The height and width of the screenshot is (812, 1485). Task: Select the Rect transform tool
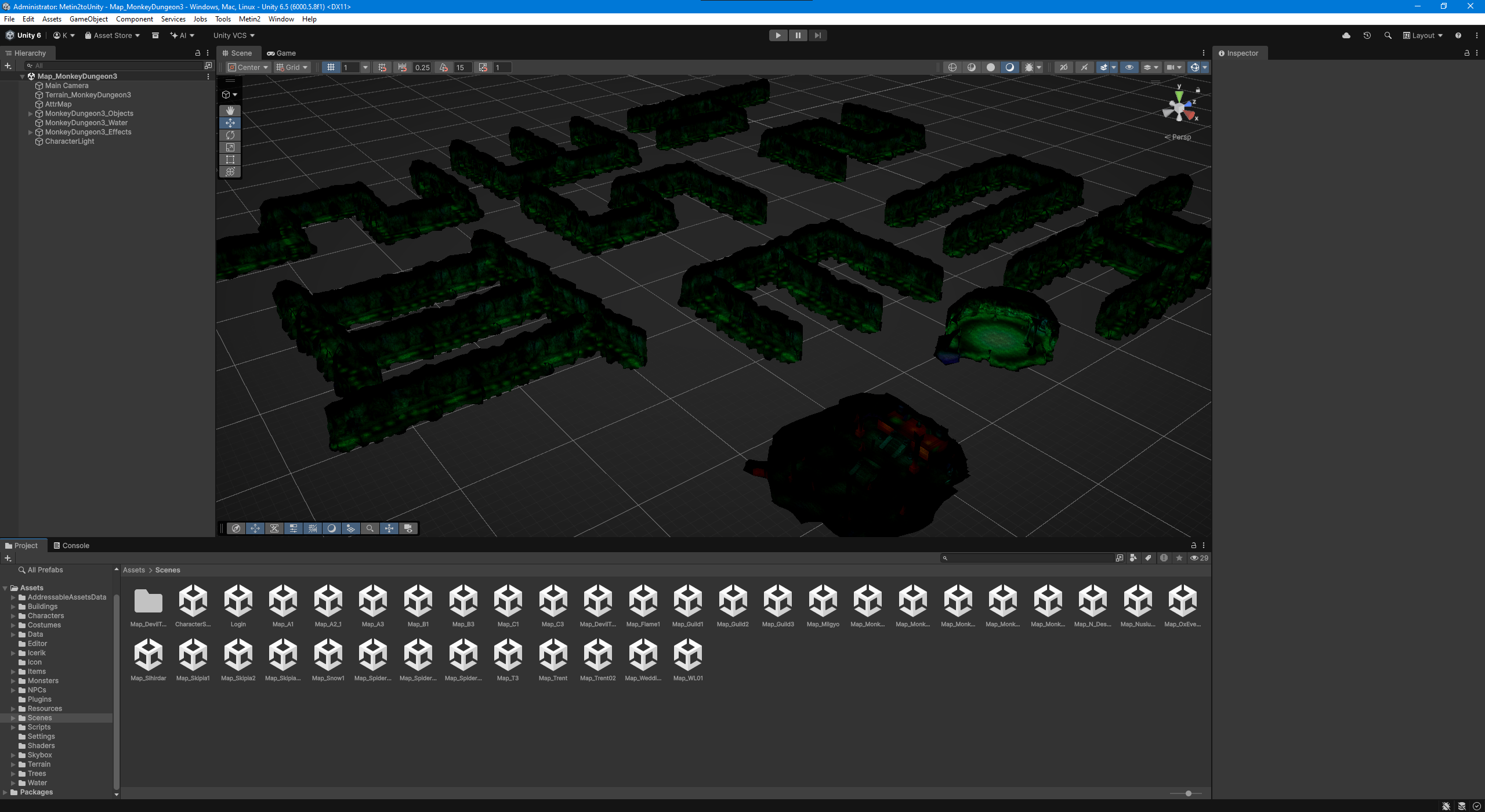coord(230,159)
